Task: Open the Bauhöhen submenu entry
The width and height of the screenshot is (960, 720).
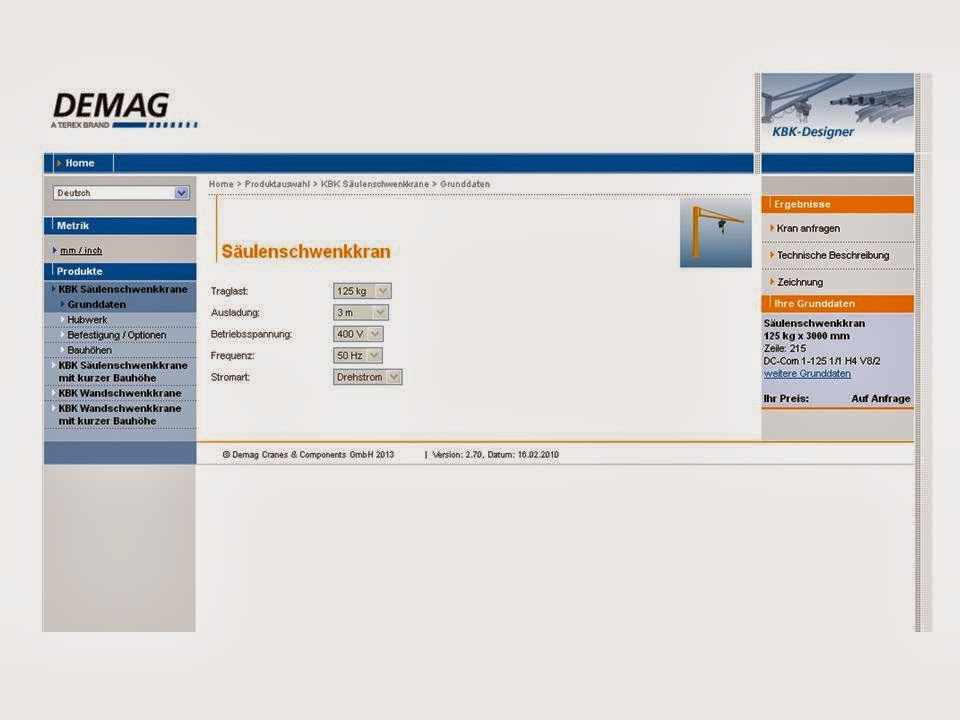Action: [89, 350]
